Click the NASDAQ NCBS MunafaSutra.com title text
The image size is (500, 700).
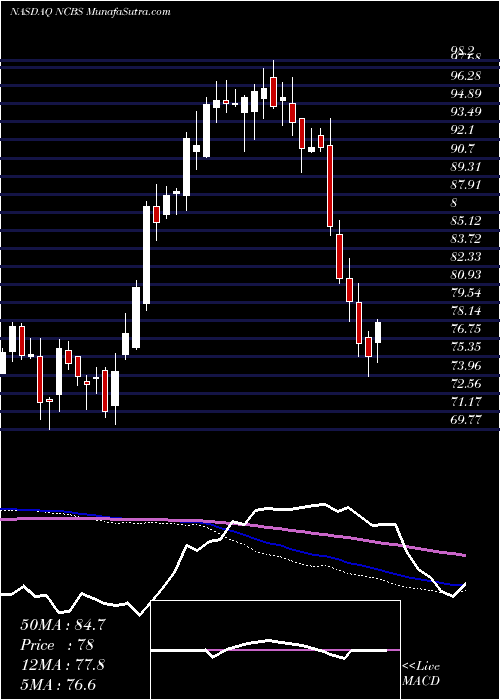[x=90, y=12]
